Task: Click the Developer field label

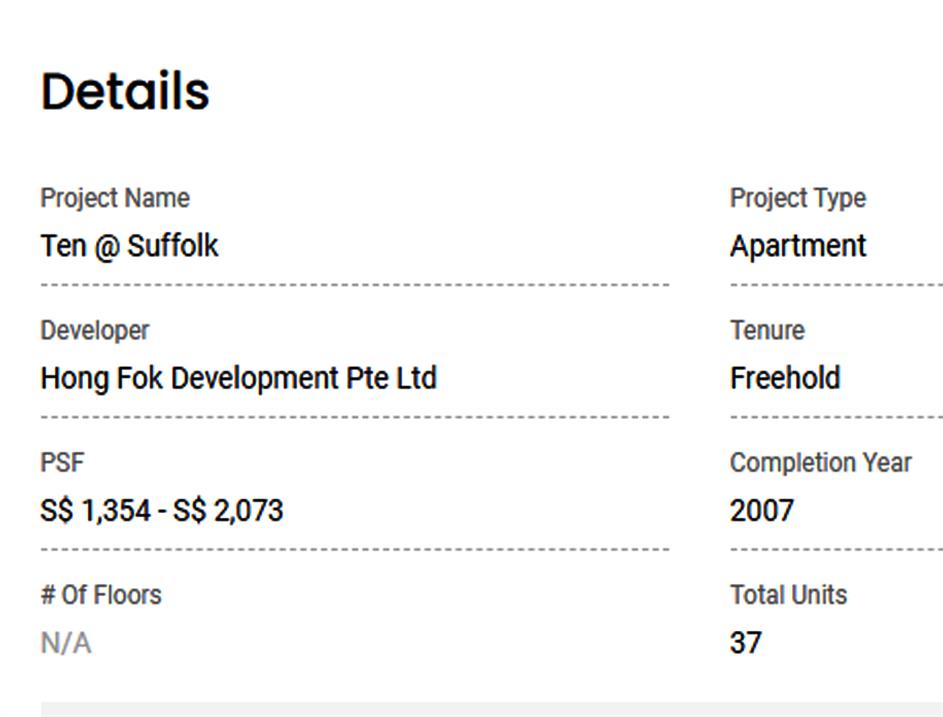Action: pyautogui.click(x=95, y=330)
